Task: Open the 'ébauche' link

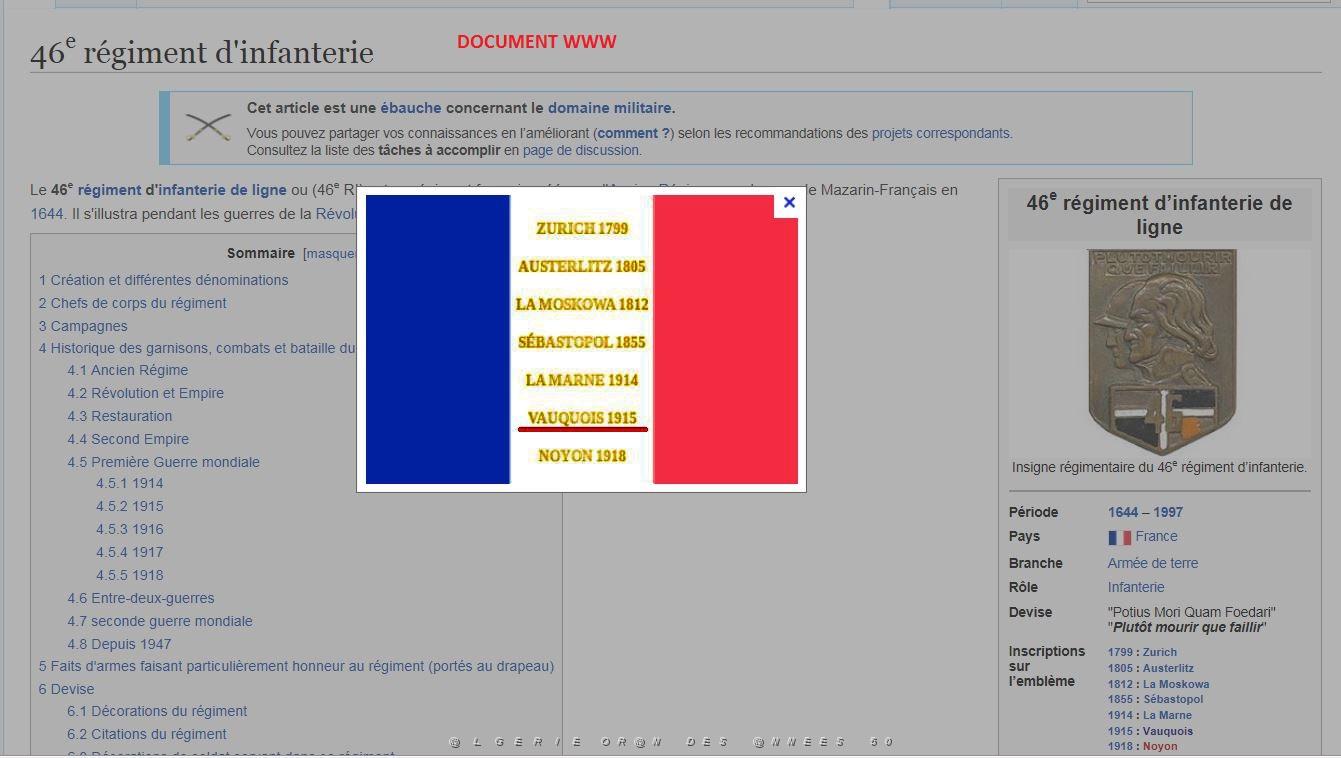Action: (410, 108)
